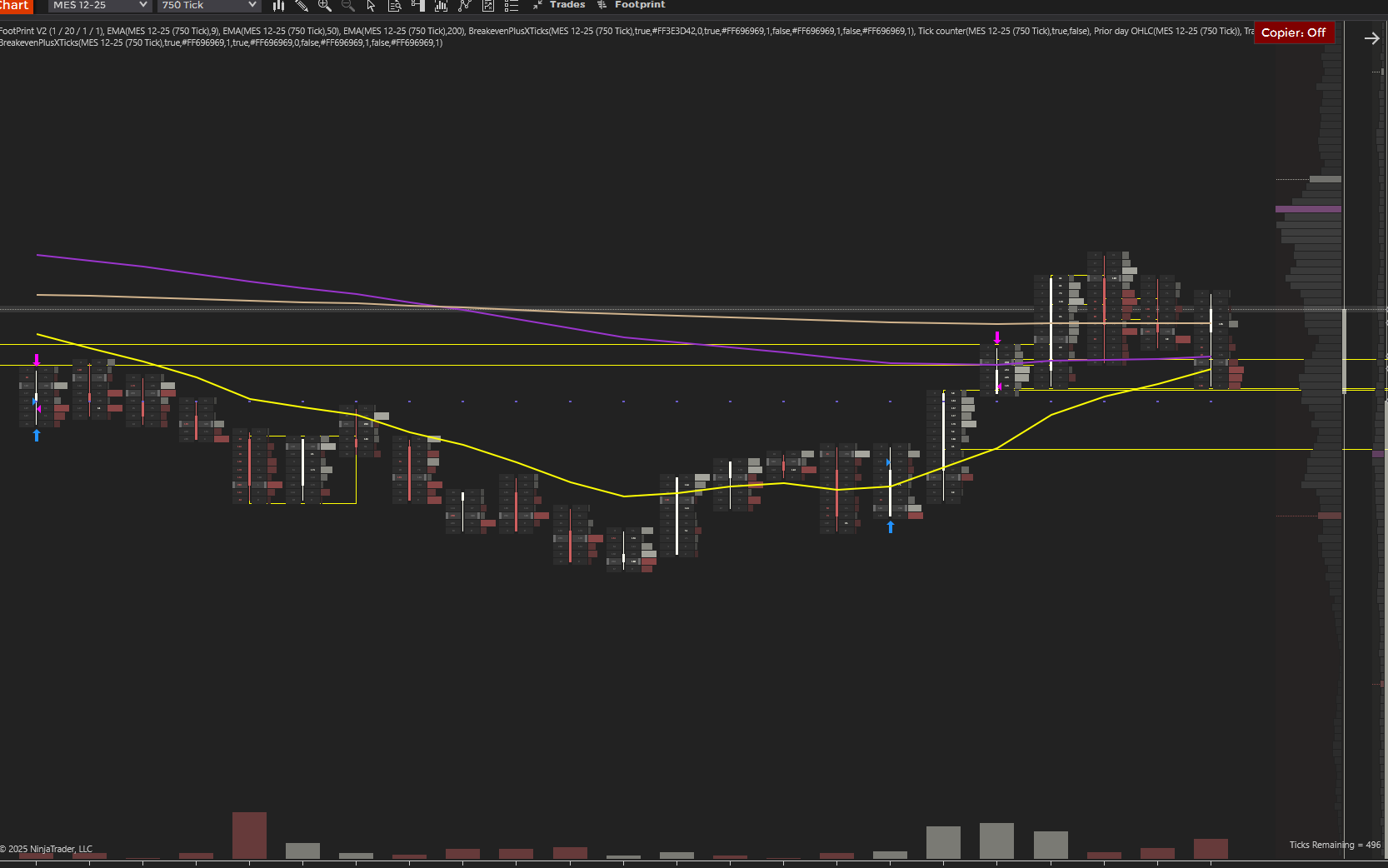Image resolution: width=1388 pixels, height=868 pixels.
Task: Open the 750 Tick interval dropdown
Action: 208,5
